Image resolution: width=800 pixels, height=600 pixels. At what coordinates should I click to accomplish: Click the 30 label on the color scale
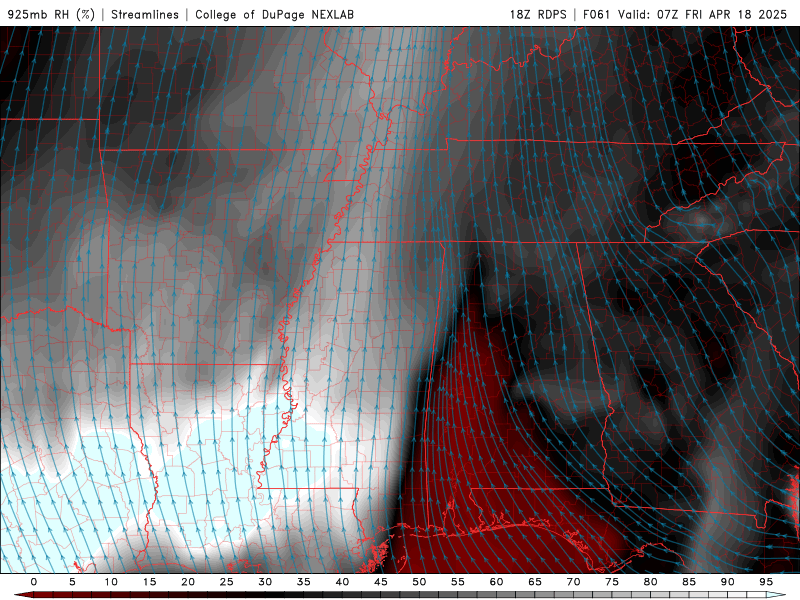[x=265, y=582]
